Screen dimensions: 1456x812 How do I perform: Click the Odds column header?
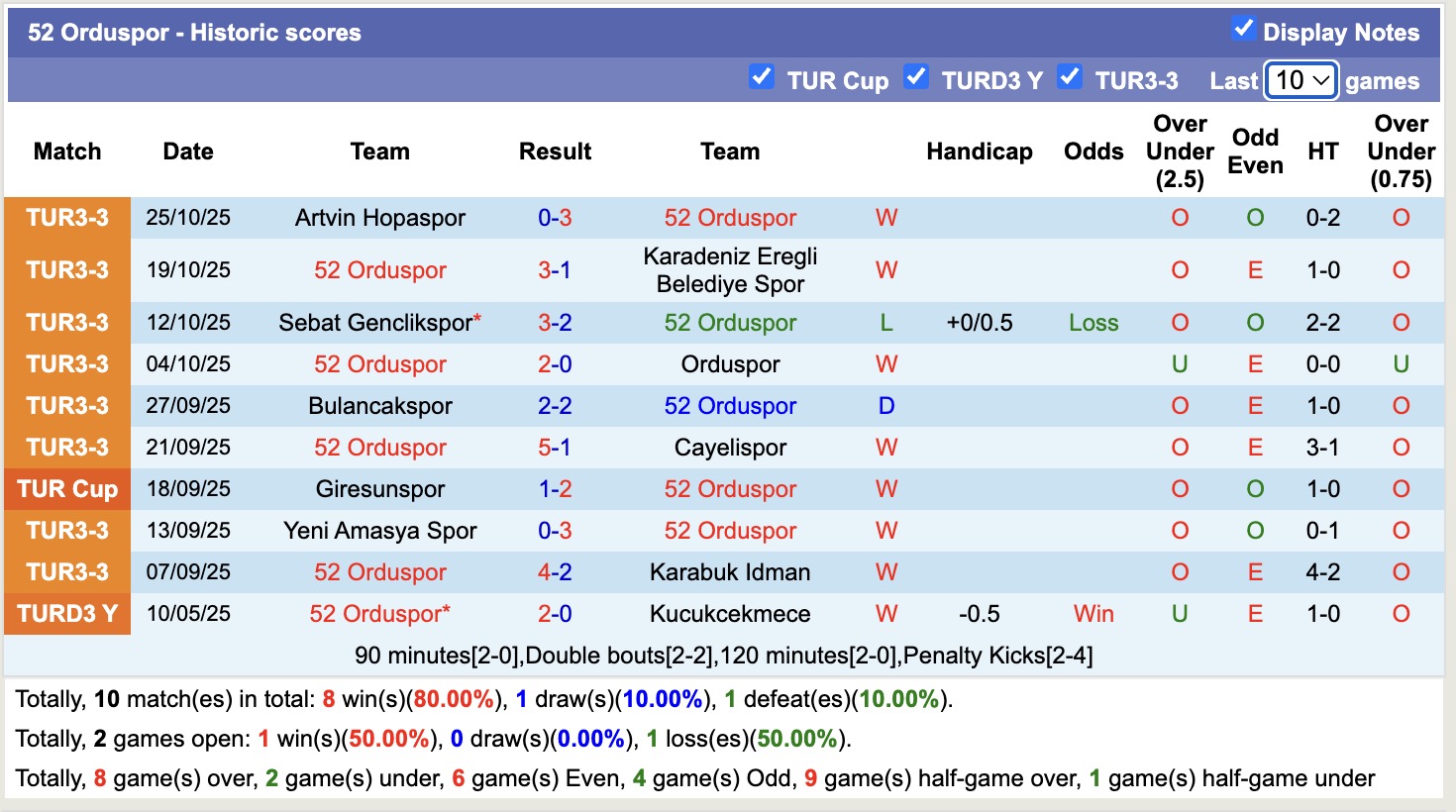coord(1093,152)
